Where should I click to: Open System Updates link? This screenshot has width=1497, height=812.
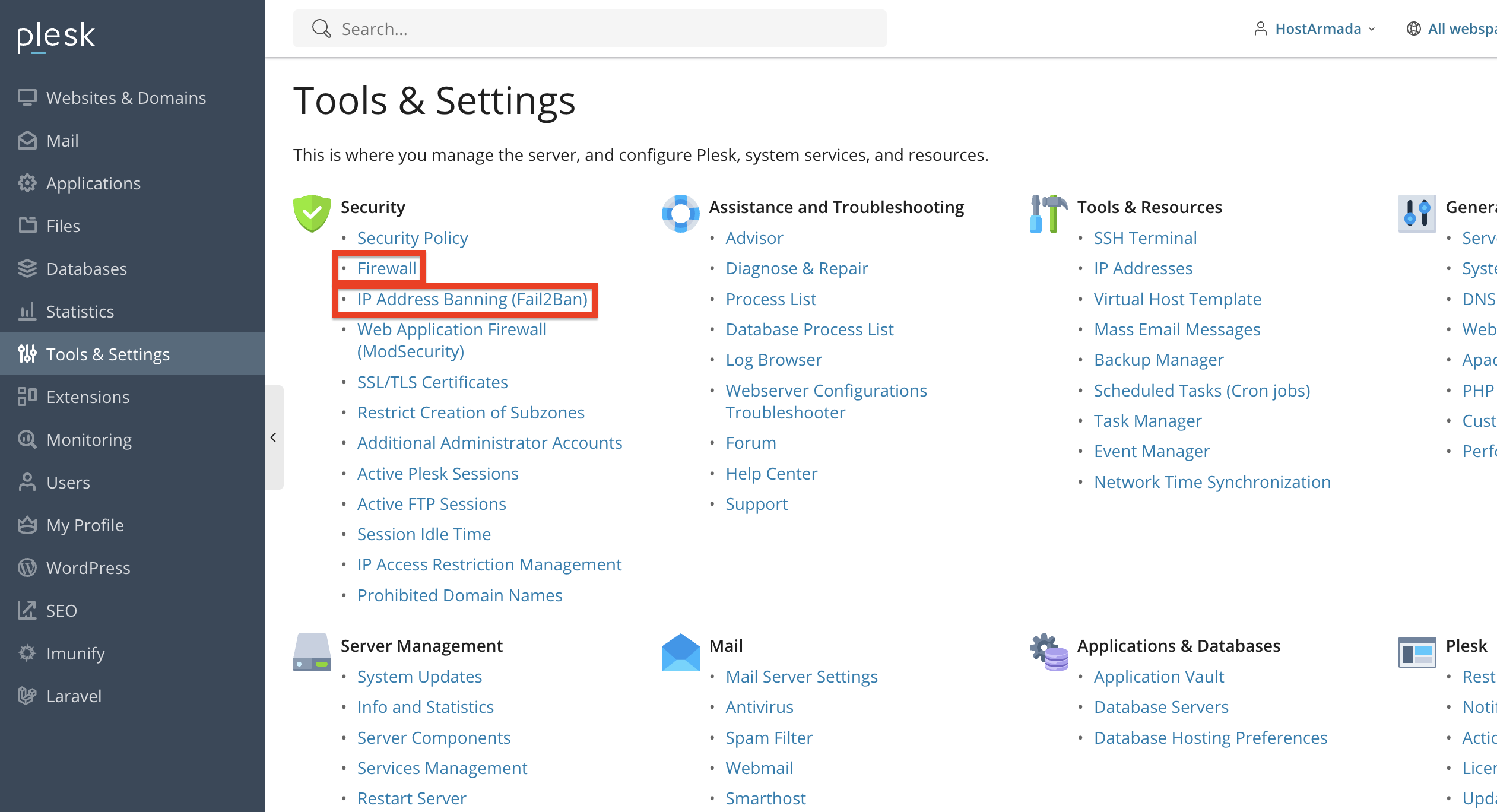[420, 677]
